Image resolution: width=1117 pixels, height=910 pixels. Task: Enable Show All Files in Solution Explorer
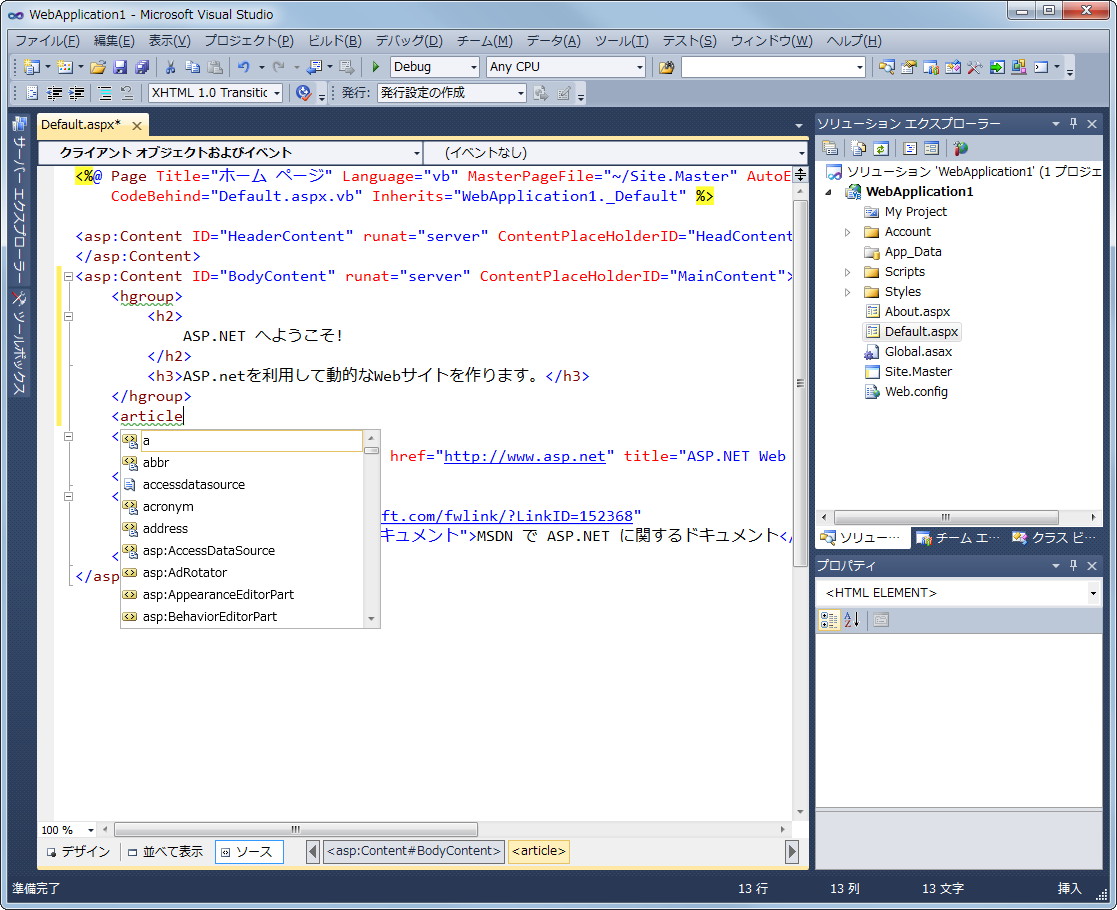click(858, 146)
